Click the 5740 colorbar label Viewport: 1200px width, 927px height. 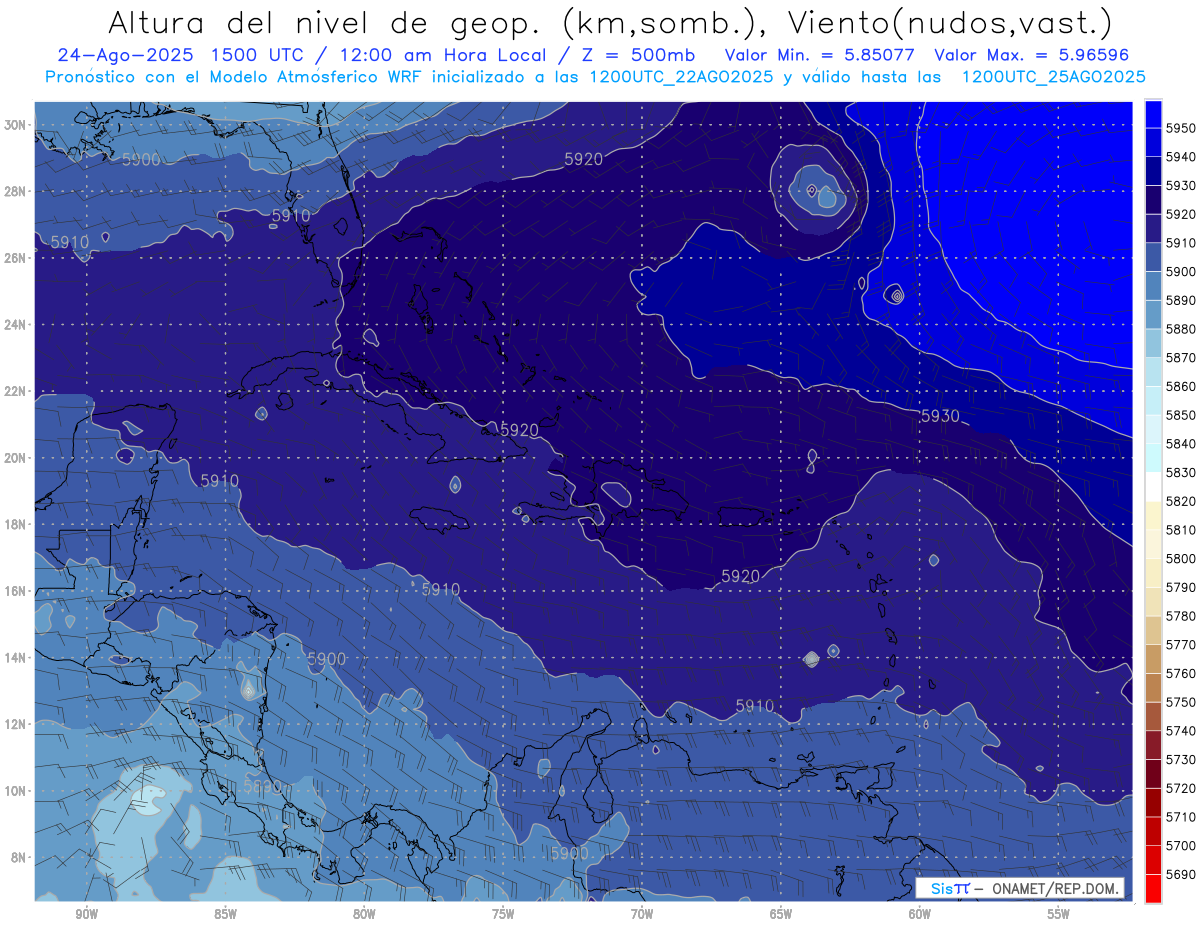tap(1182, 731)
